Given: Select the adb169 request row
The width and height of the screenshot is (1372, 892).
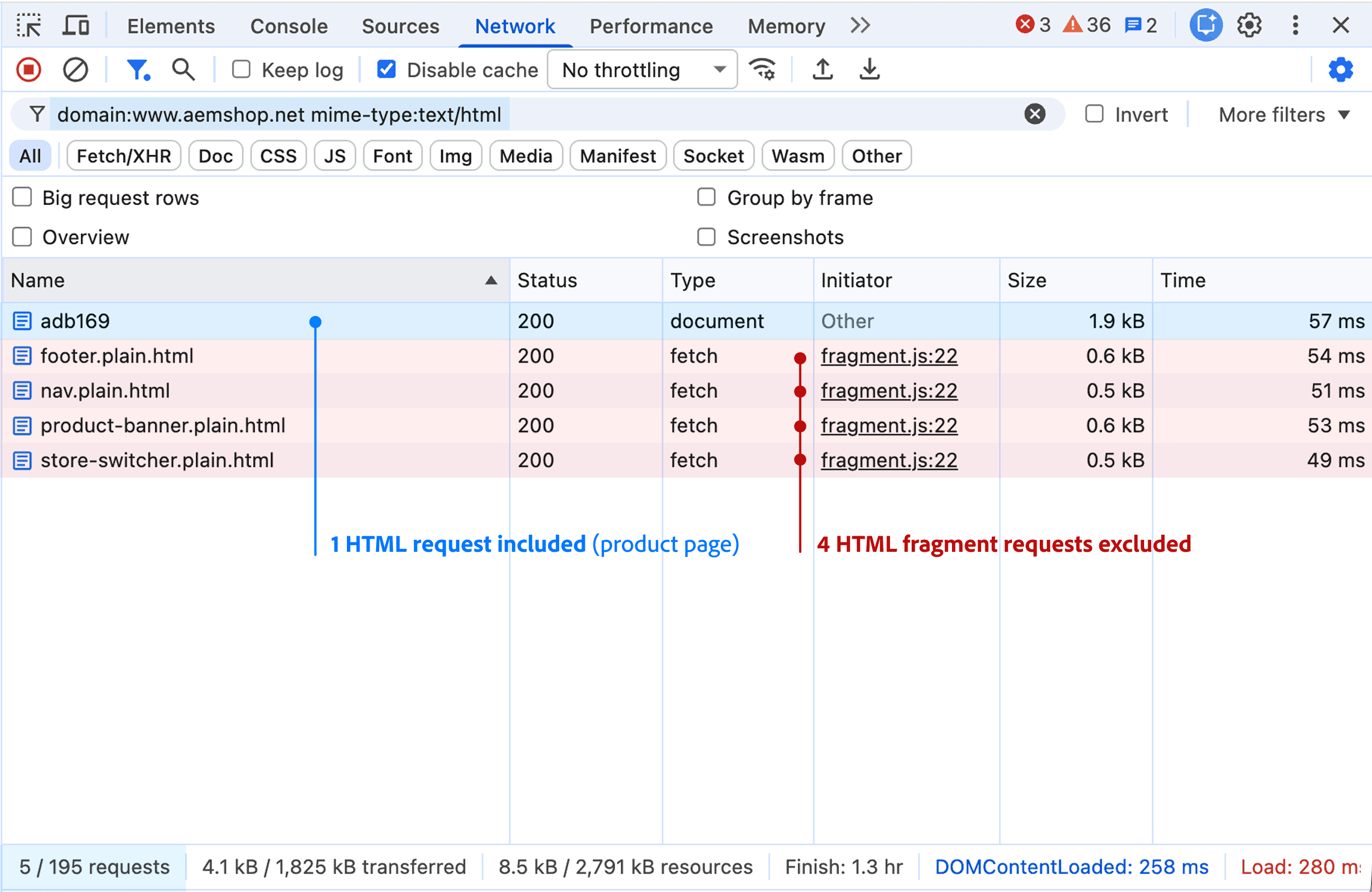Looking at the screenshot, I should pos(686,321).
